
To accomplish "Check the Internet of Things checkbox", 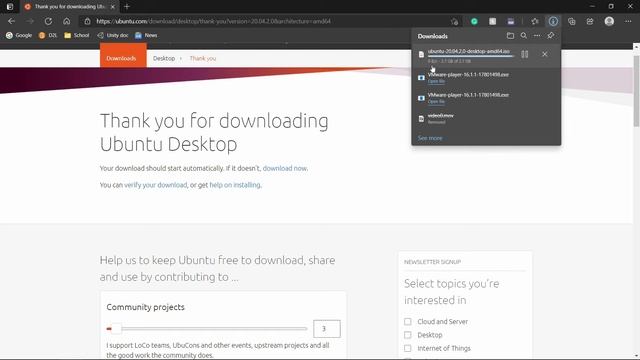I will pyautogui.click(x=407, y=348).
